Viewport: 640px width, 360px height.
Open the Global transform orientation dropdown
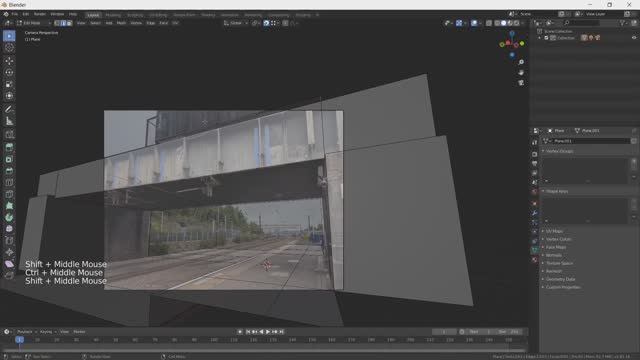[236, 23]
